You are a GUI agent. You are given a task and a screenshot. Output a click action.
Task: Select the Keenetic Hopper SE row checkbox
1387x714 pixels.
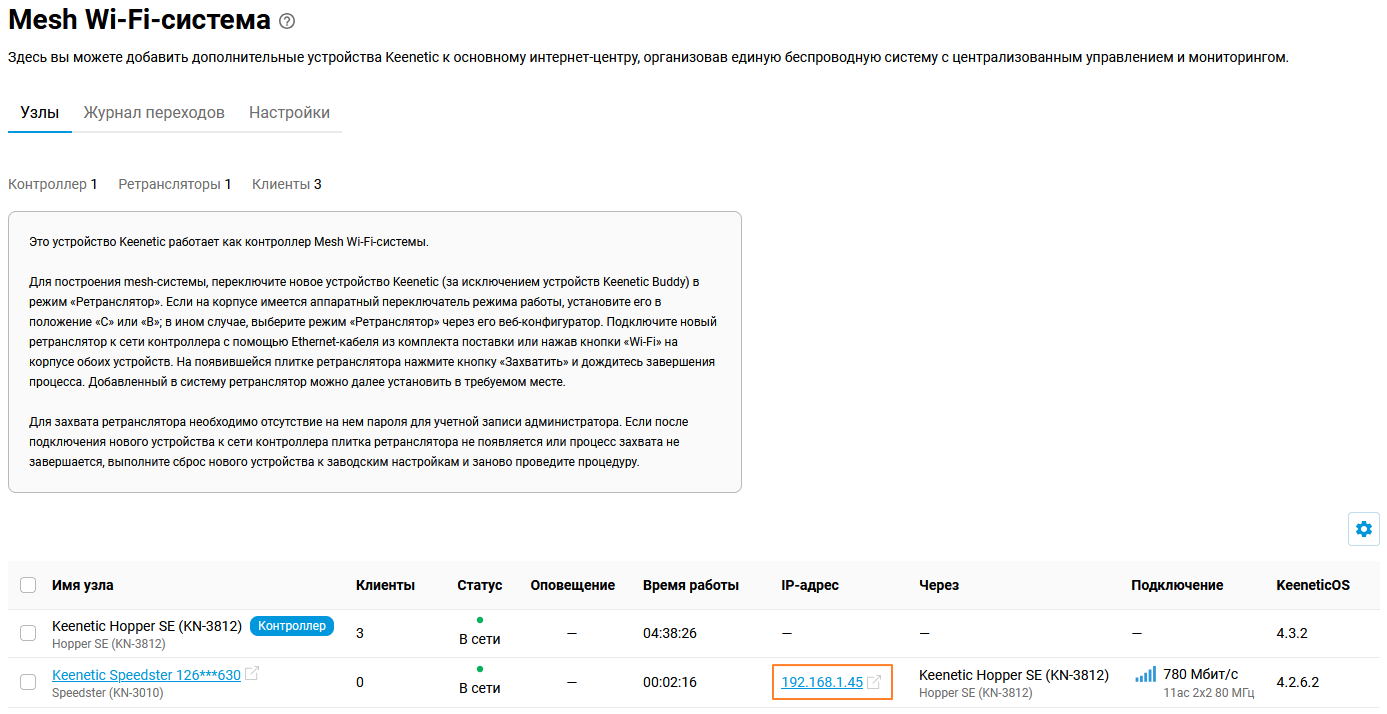[28, 633]
